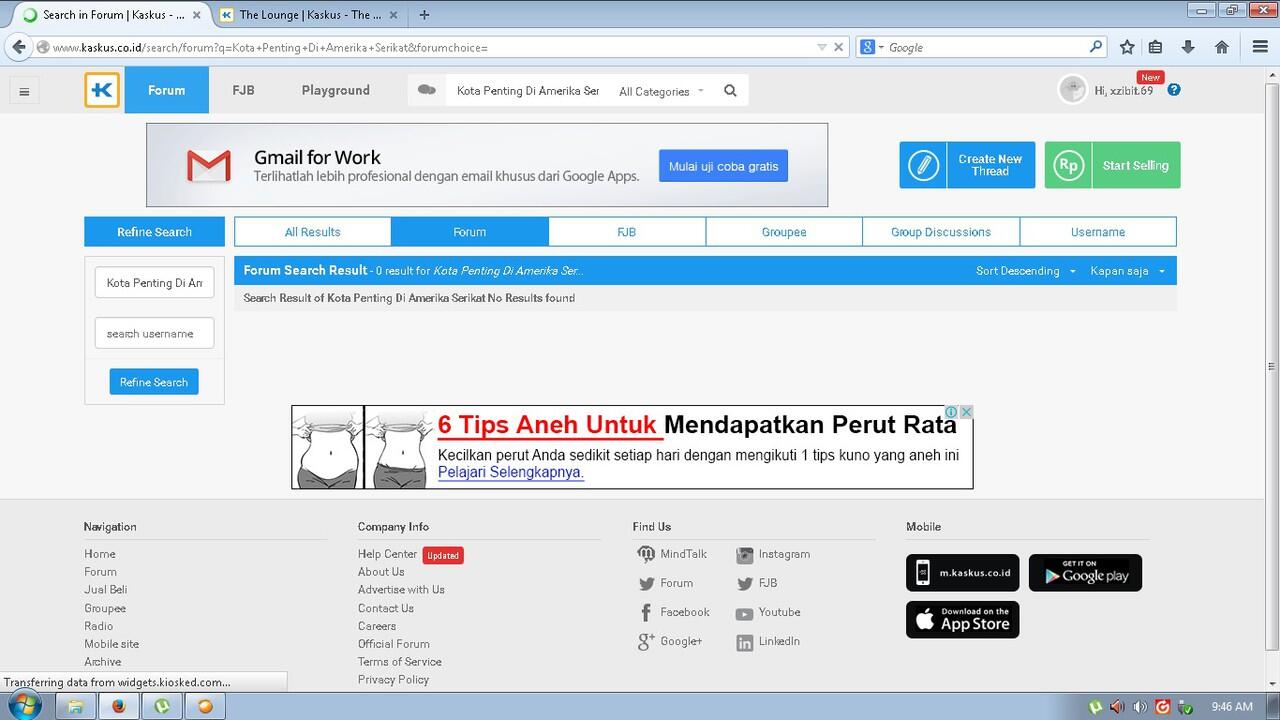Click the header search text field
The width and height of the screenshot is (1280, 720).
[x=528, y=91]
